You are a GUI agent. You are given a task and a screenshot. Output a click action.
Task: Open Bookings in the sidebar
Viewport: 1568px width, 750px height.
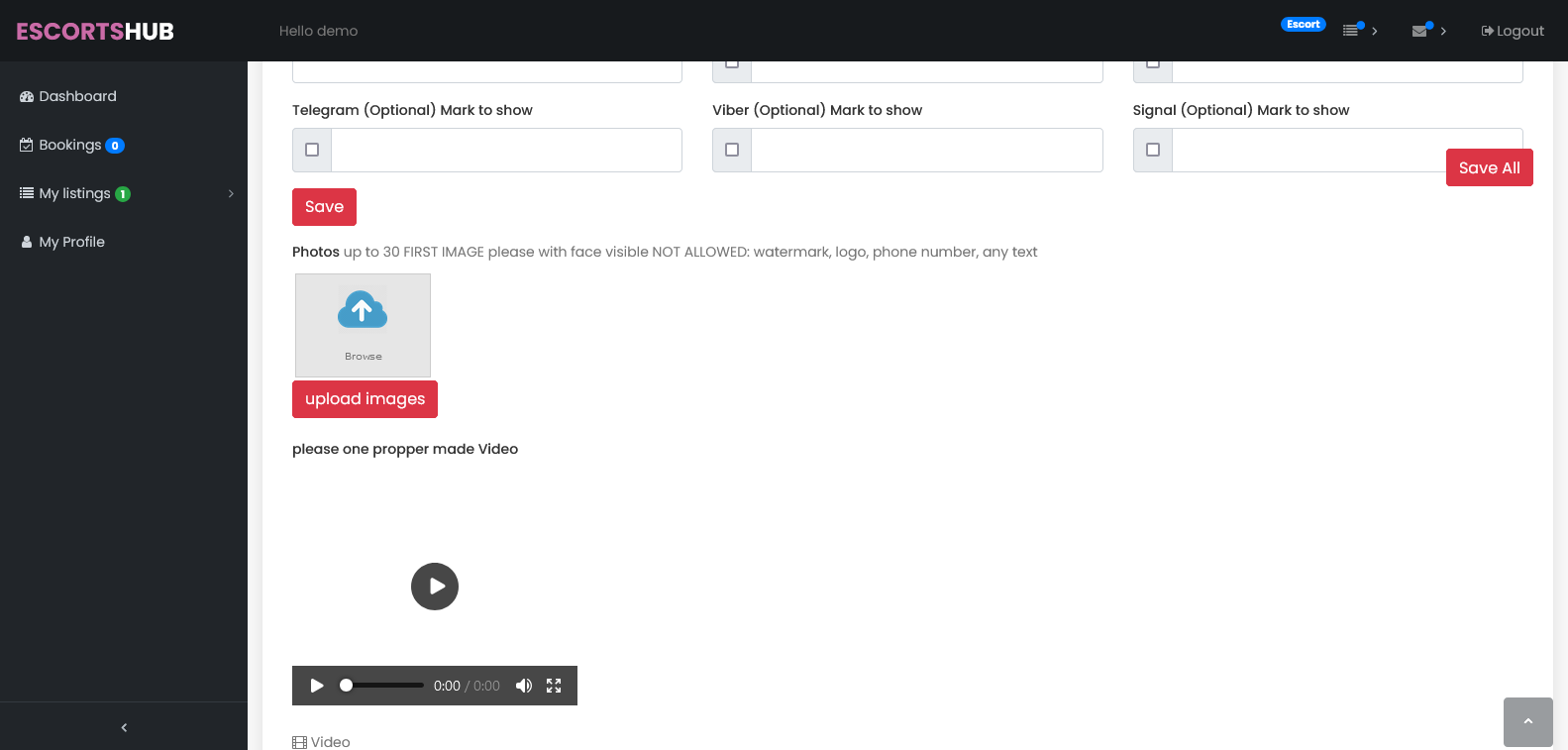[71, 145]
